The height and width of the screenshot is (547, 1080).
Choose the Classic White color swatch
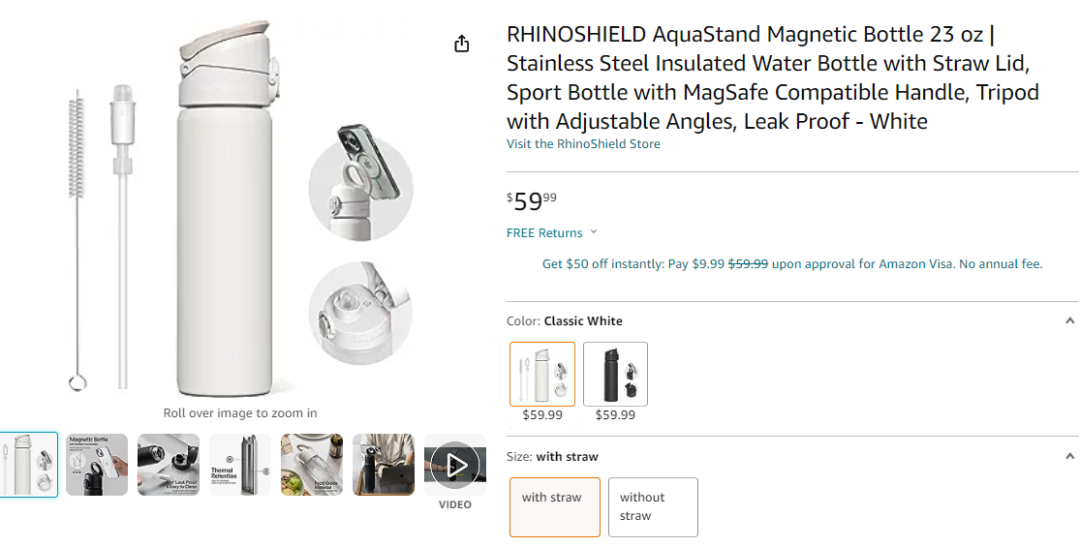coord(542,375)
